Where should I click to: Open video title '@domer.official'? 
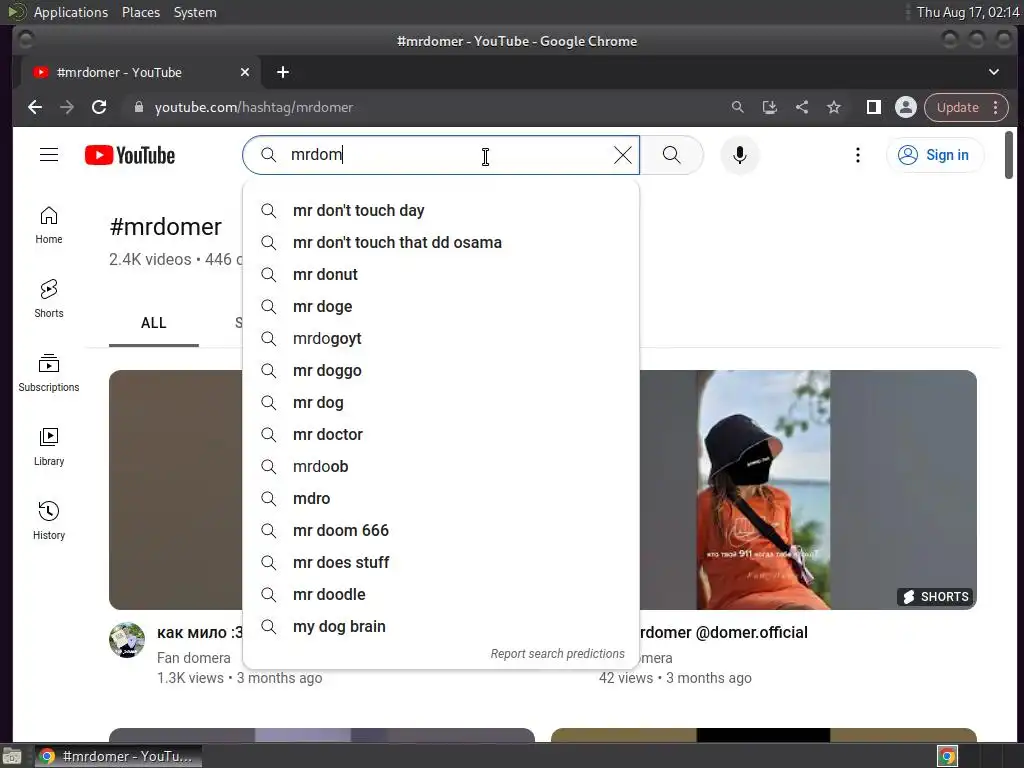(723, 632)
